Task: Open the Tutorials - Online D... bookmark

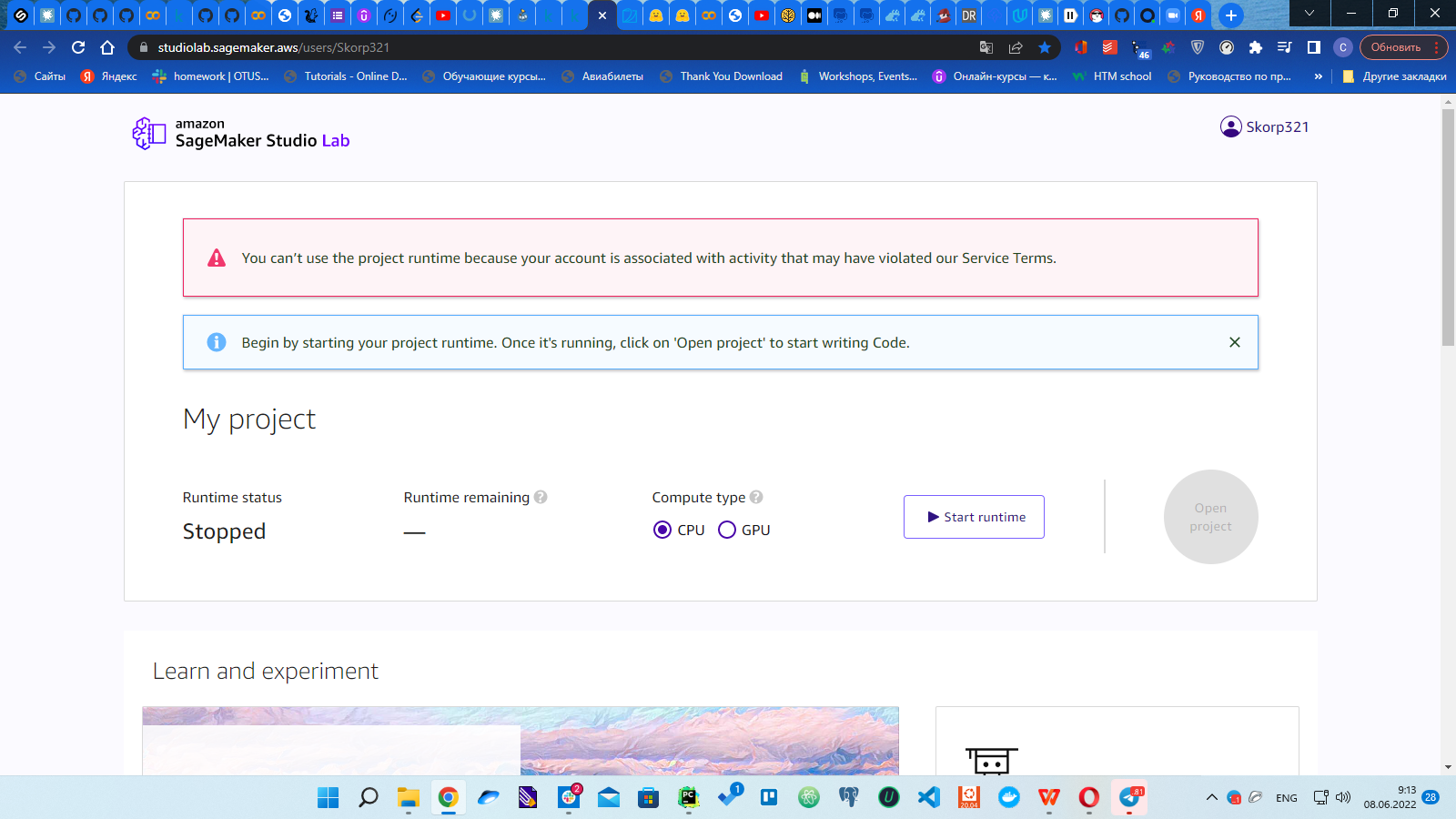Action: point(345,76)
